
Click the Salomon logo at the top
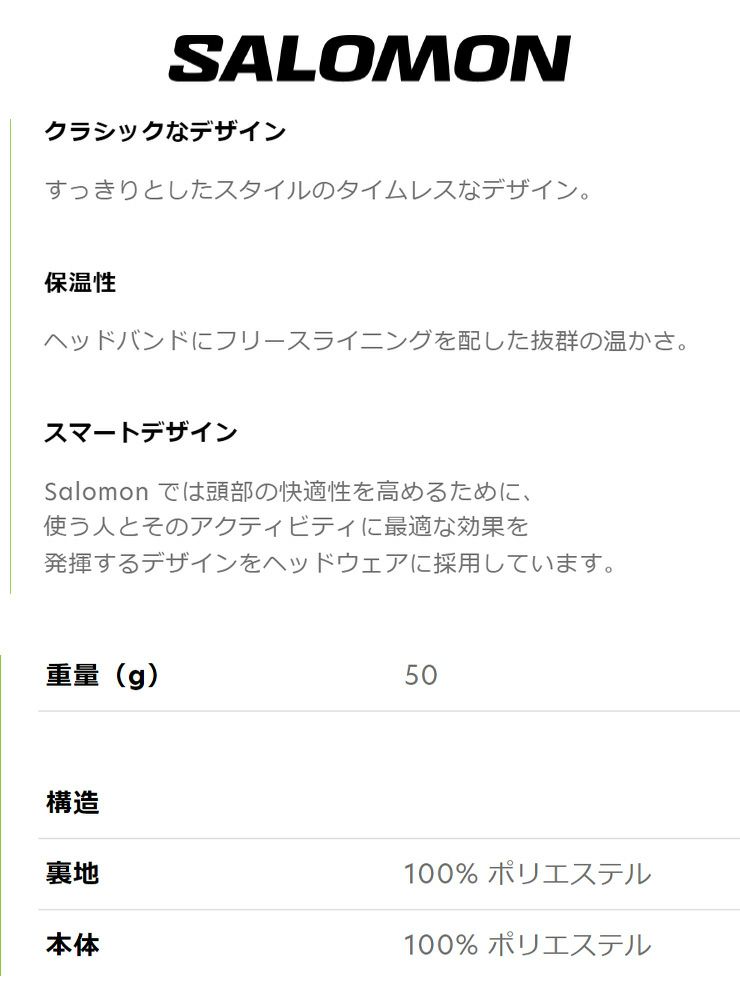click(369, 59)
